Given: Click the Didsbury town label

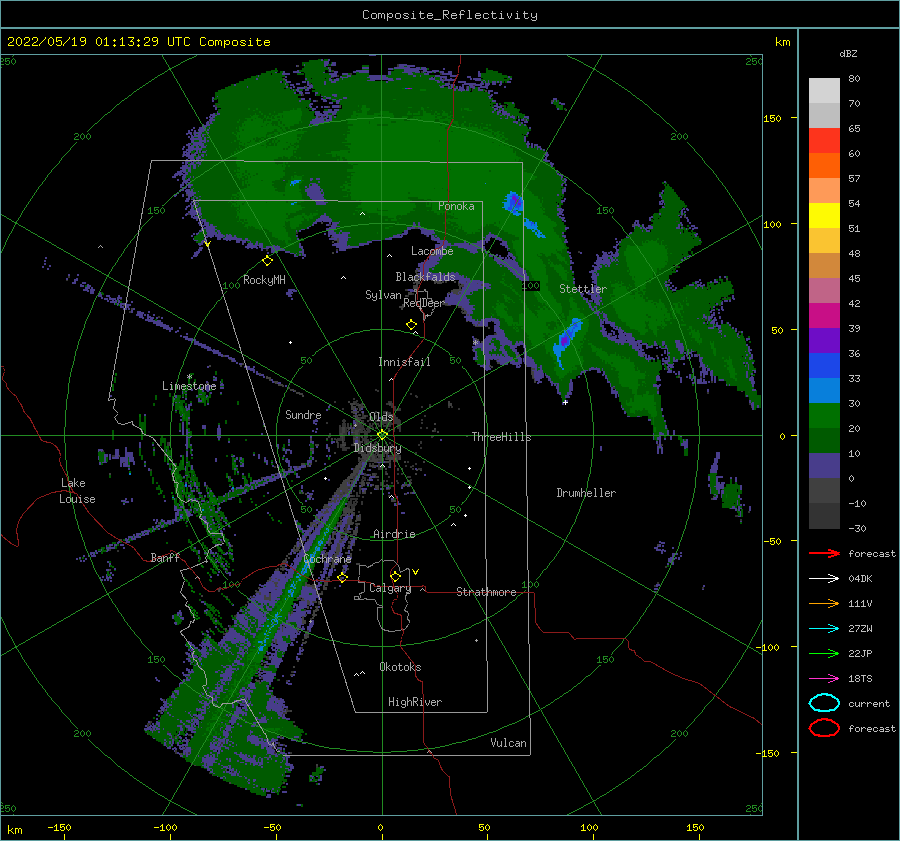Looking at the screenshot, I should point(377,448).
